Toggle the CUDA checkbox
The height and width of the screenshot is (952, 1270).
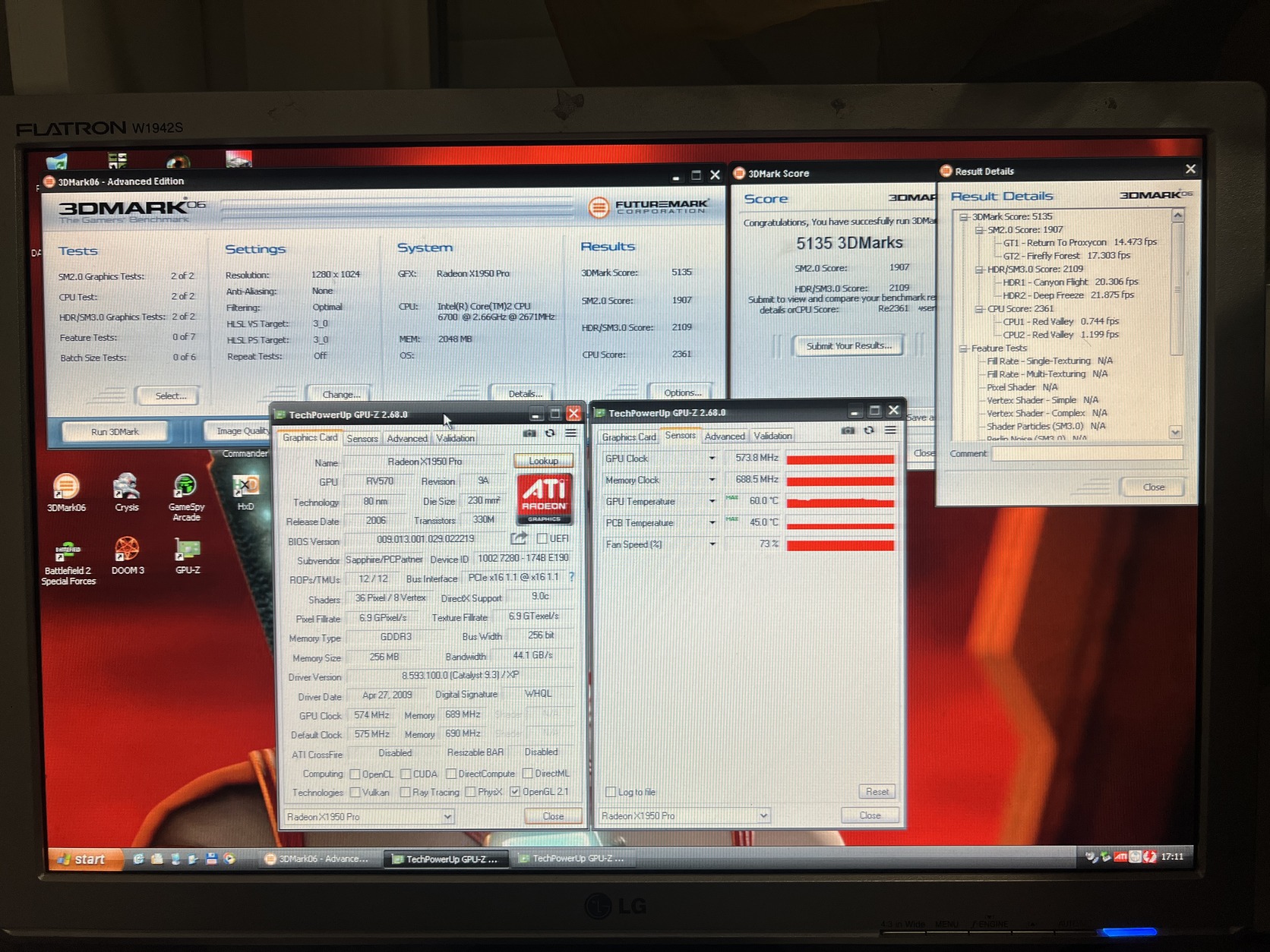[406, 774]
